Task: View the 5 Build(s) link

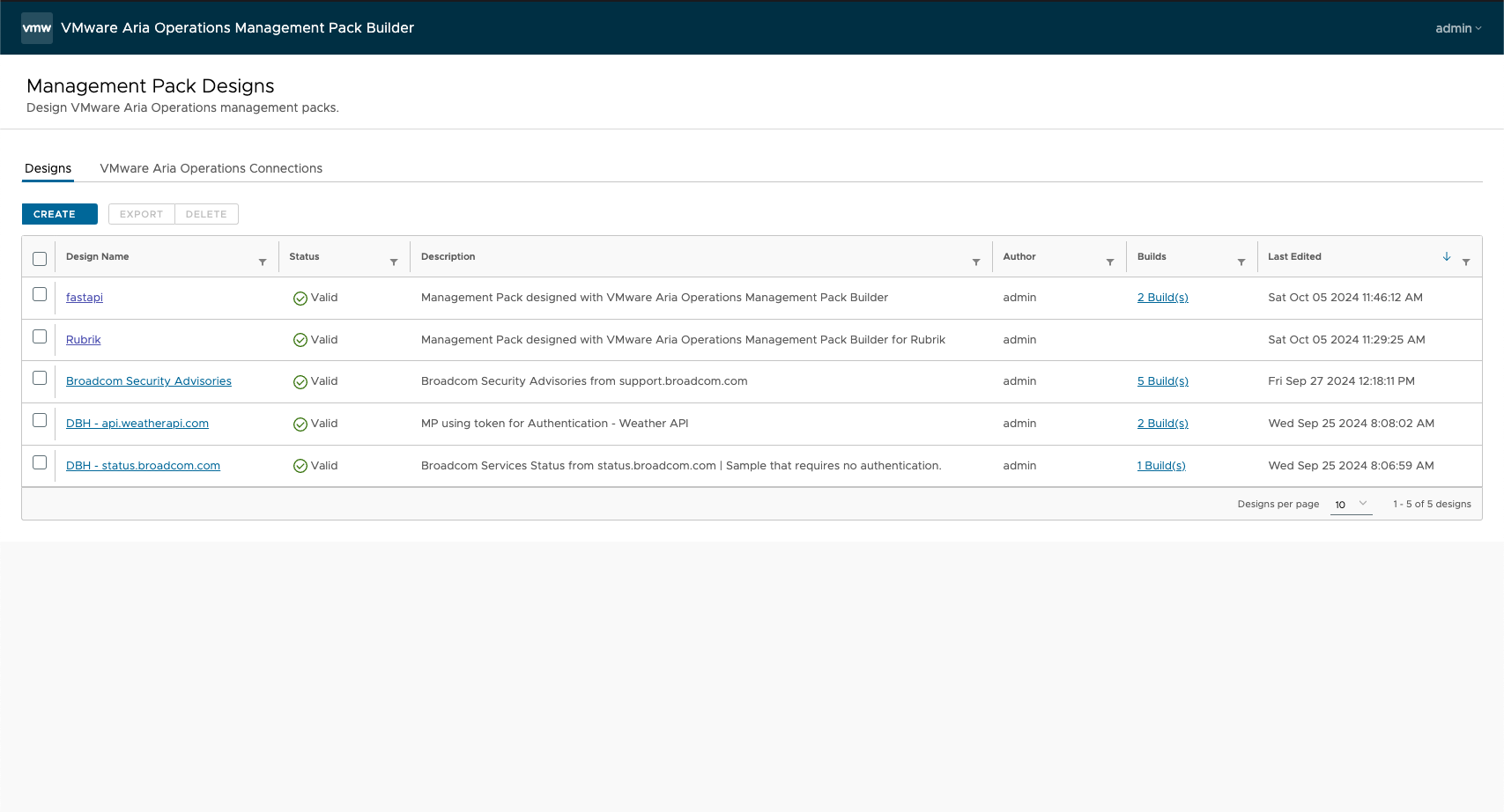Action: point(1162,381)
